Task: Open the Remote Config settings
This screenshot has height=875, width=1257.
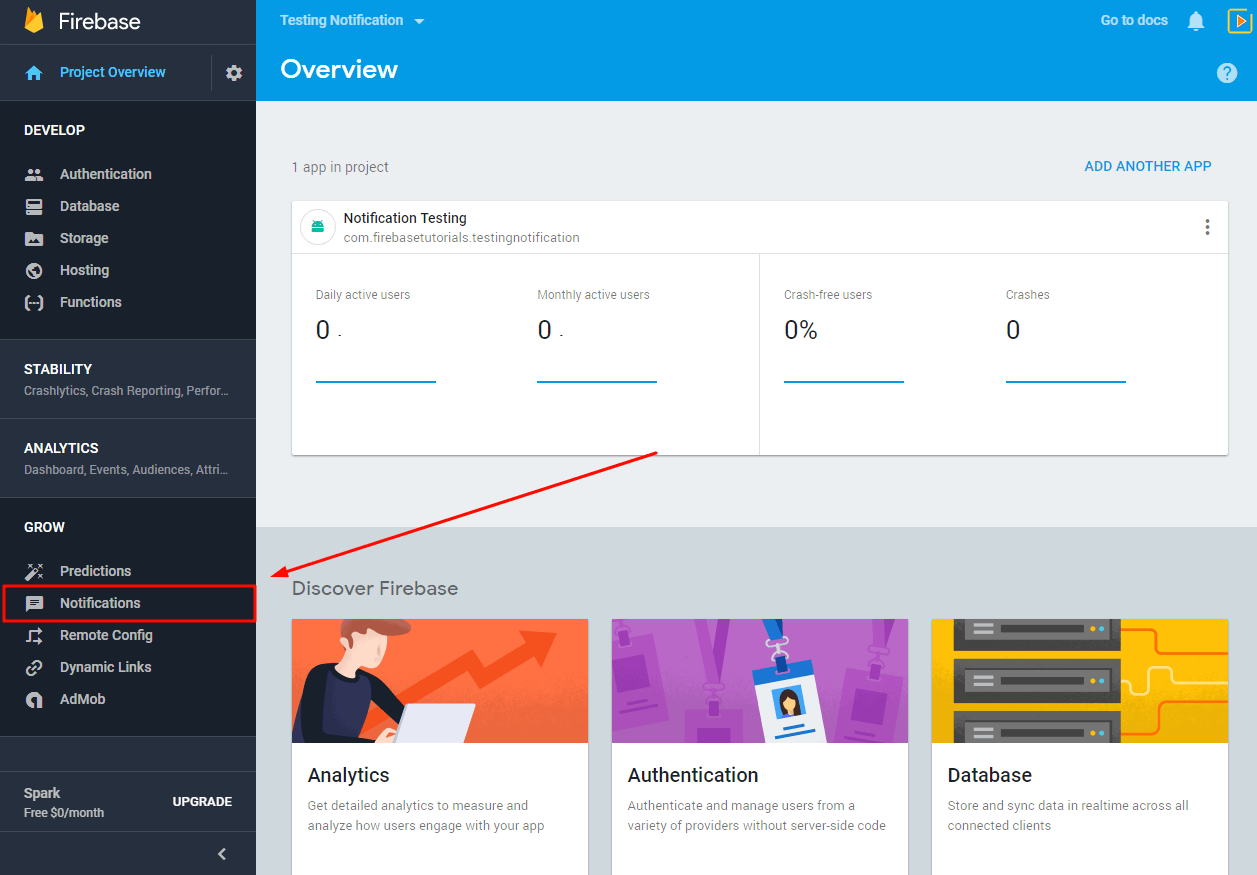Action: (33, 634)
